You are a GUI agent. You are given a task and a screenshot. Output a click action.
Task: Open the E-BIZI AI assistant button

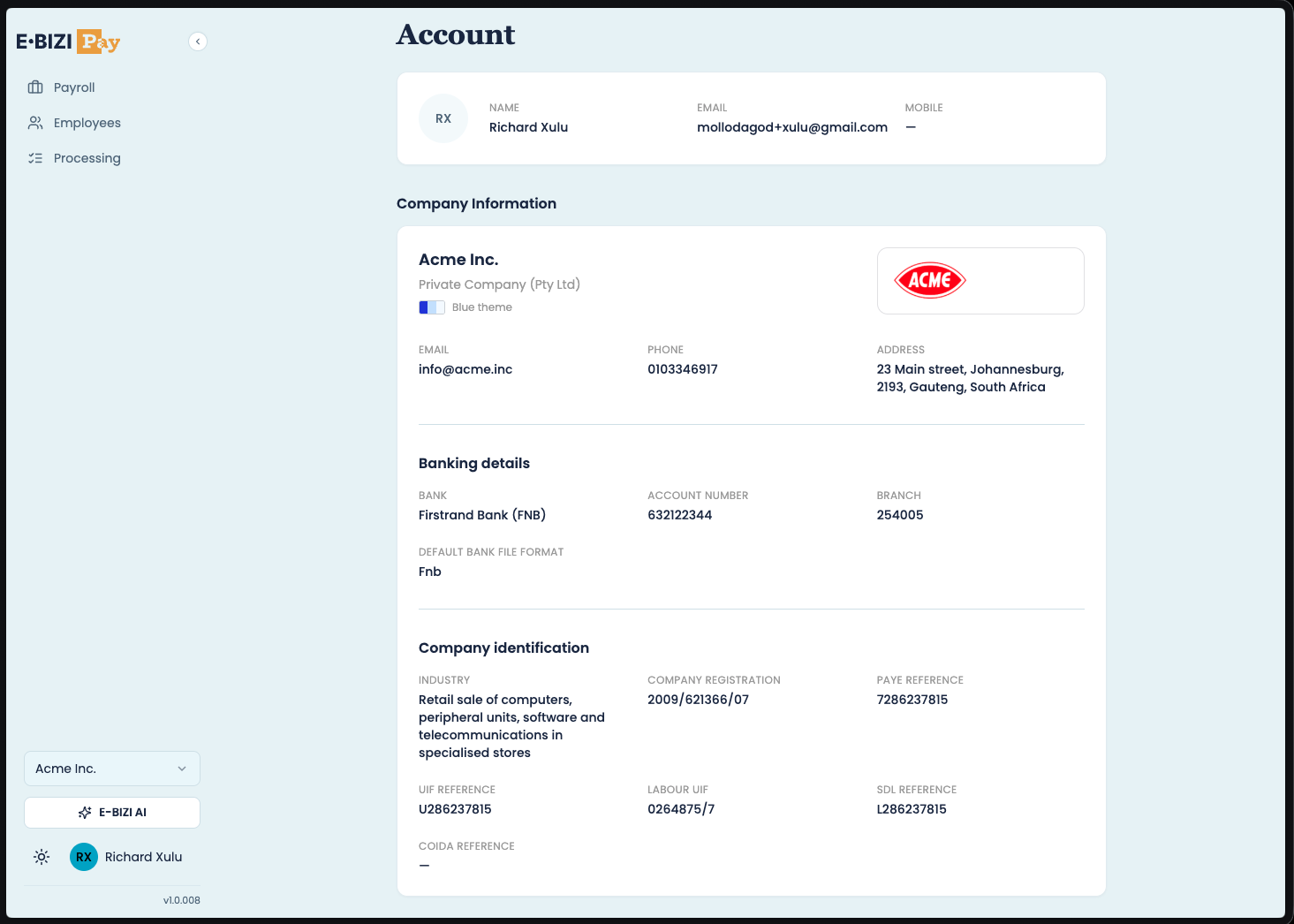point(112,813)
